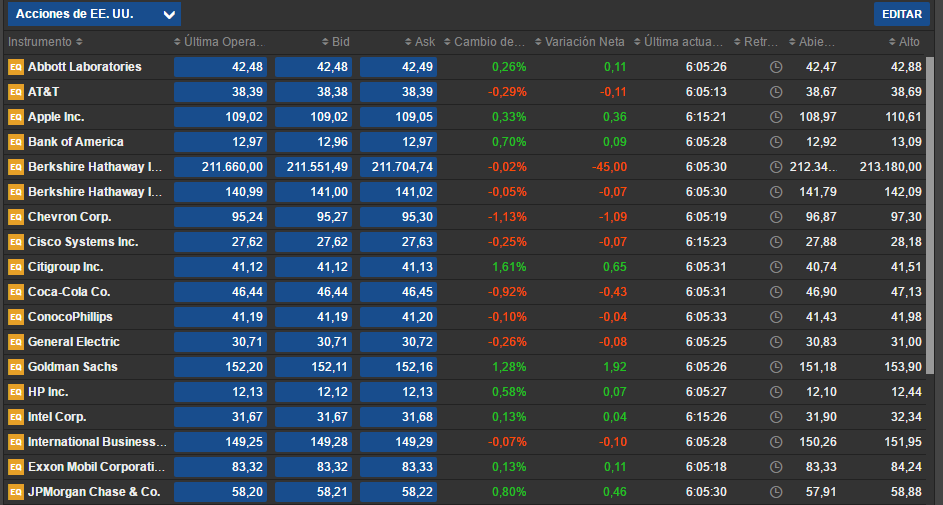Click Apple Inc. bid price 109,02
The image size is (943, 505).
313,117
